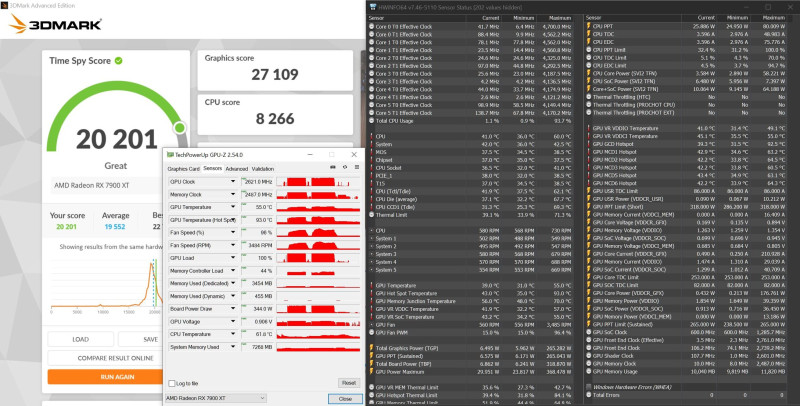Click the CPU score value 8 266

[x=275, y=119]
